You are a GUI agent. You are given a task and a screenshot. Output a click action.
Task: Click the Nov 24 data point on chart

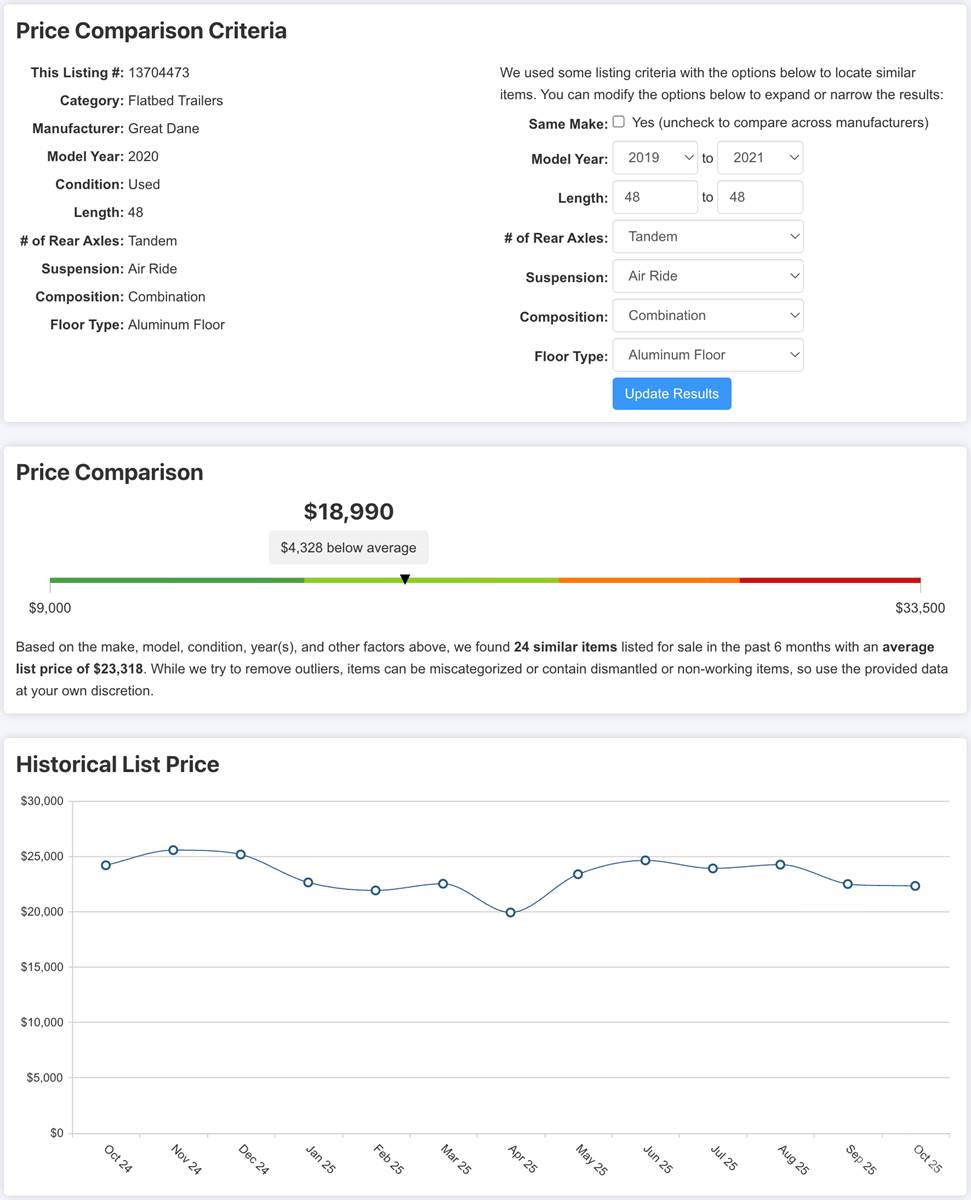pos(173,850)
